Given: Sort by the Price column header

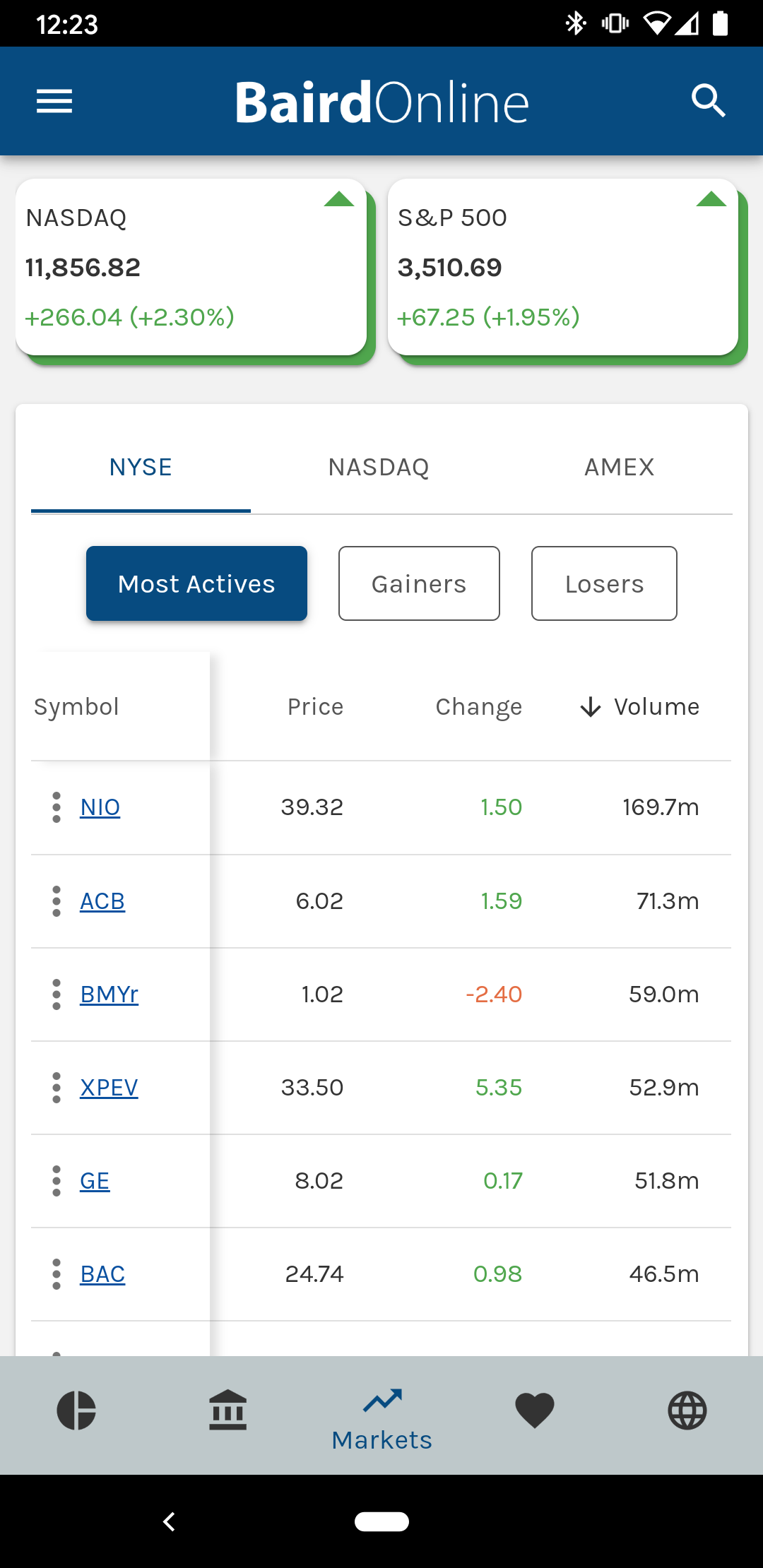Looking at the screenshot, I should coord(315,707).
